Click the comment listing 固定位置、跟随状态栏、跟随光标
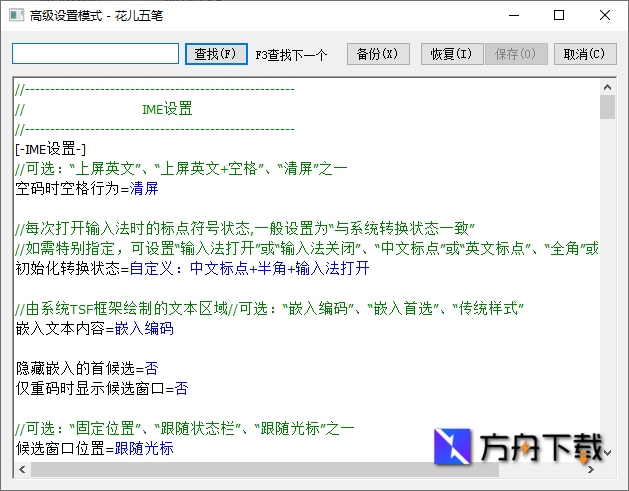This screenshot has width=629, height=491. point(185,428)
